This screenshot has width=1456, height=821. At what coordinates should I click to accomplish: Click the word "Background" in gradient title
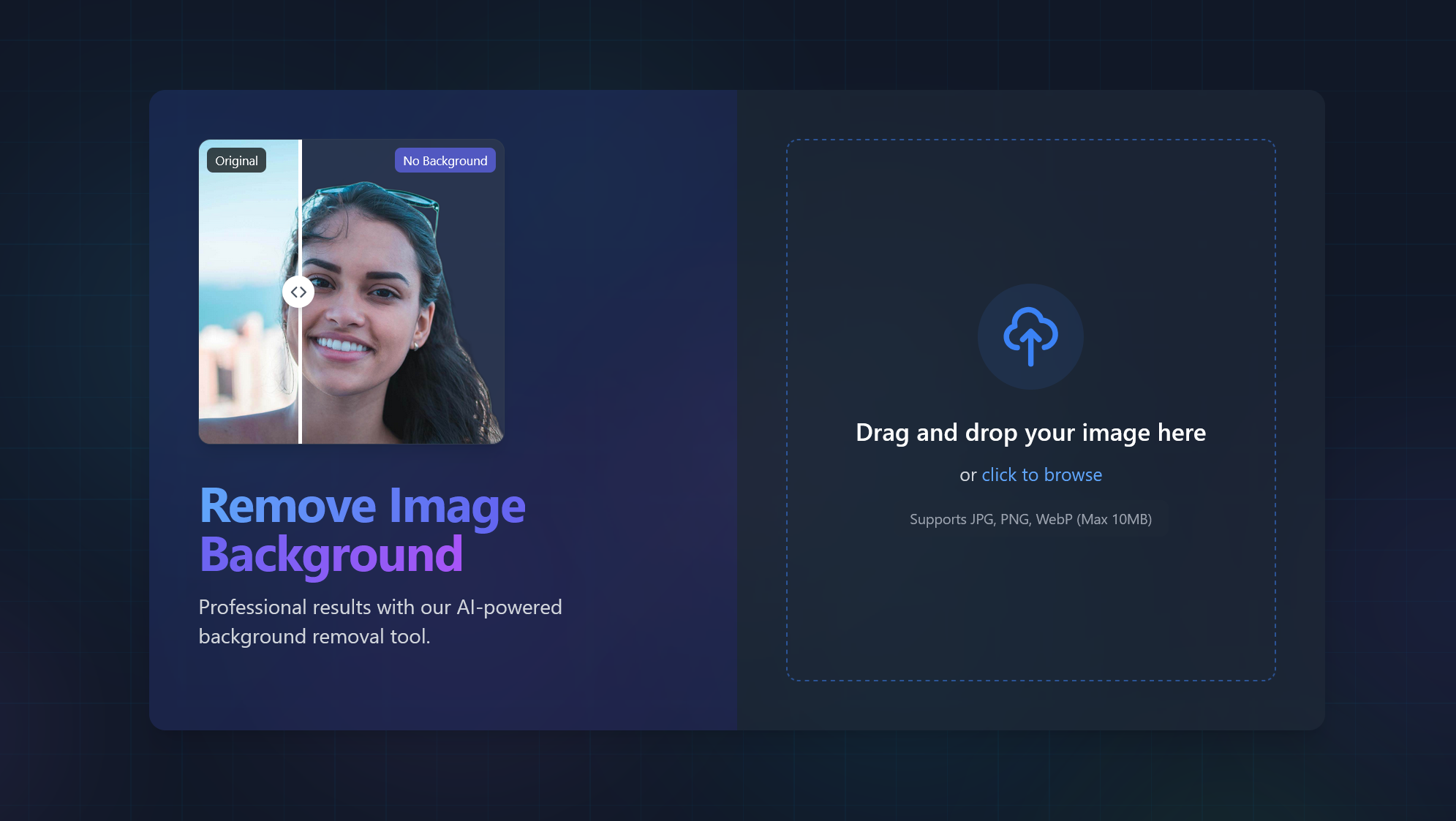click(331, 555)
